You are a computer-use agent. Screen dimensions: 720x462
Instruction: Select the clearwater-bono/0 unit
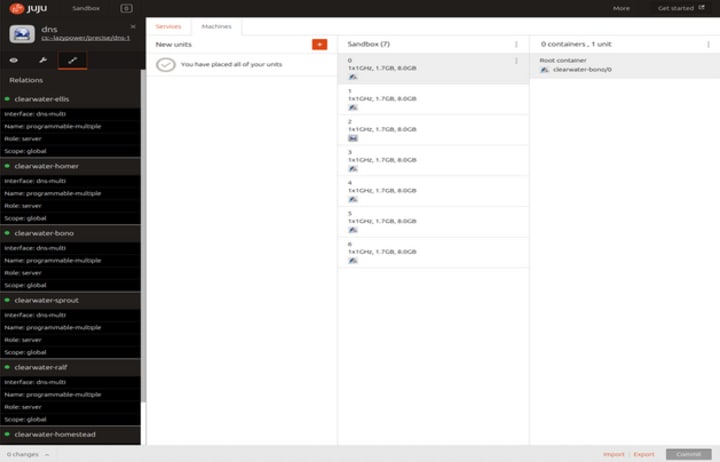click(x=582, y=70)
